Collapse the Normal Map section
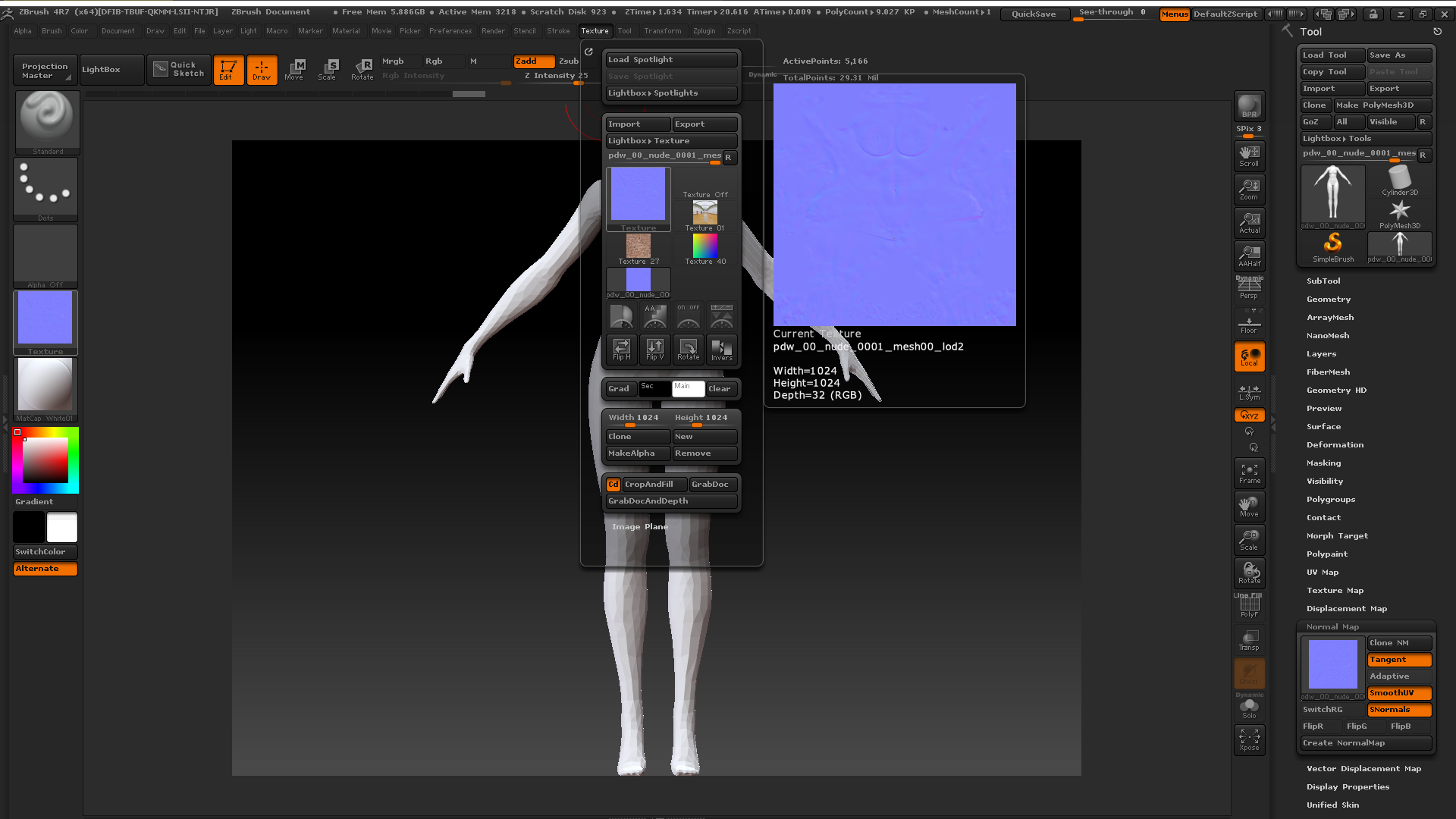1456x819 pixels. (1332, 627)
